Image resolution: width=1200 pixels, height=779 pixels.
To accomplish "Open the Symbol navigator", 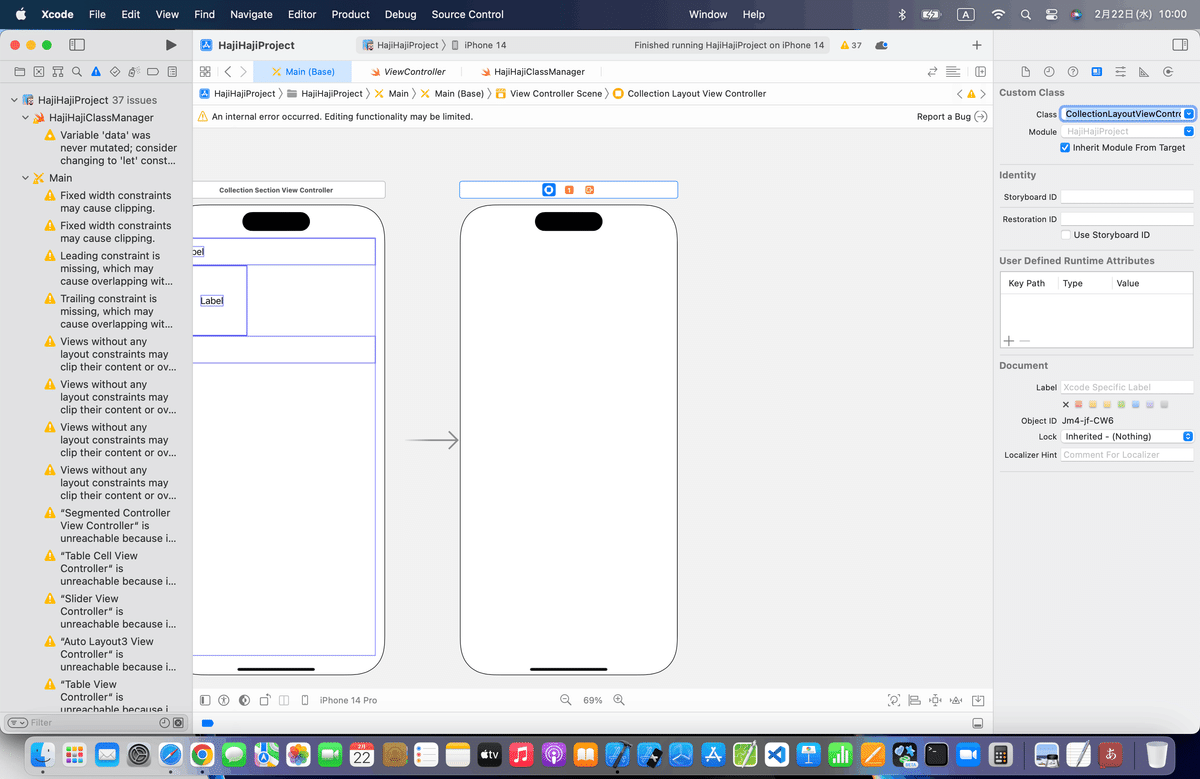I will (x=57, y=72).
